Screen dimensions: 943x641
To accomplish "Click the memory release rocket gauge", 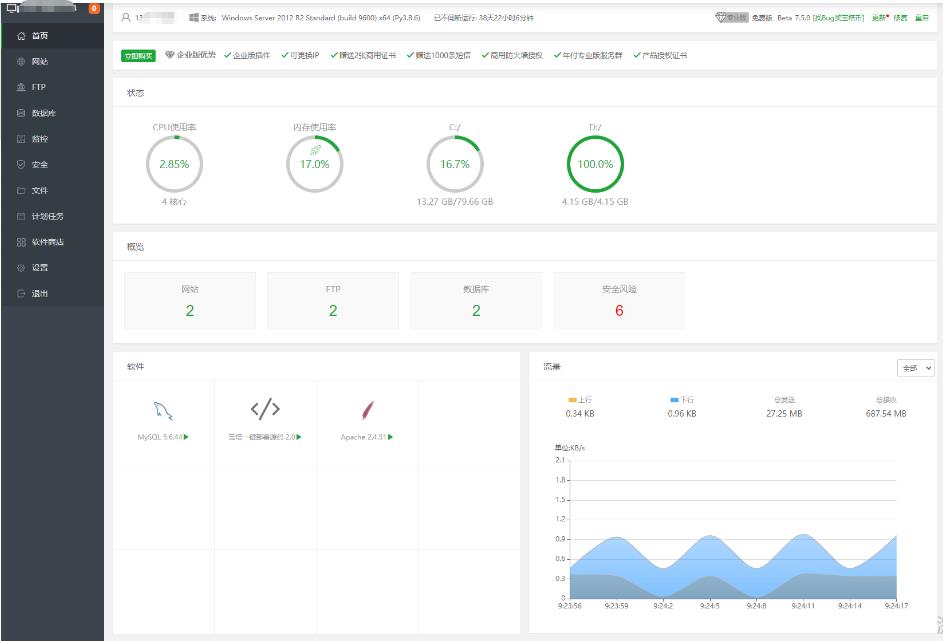I will coord(314,163).
